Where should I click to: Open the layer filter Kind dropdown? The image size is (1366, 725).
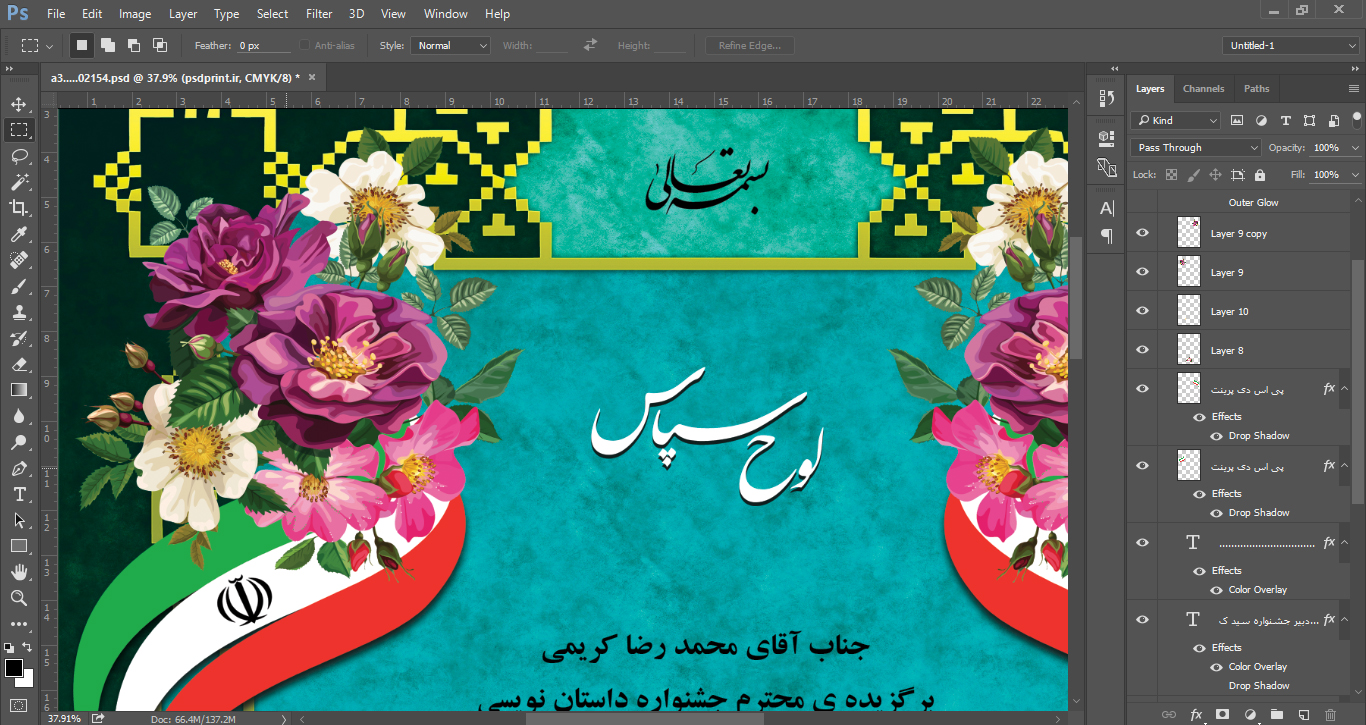1175,120
